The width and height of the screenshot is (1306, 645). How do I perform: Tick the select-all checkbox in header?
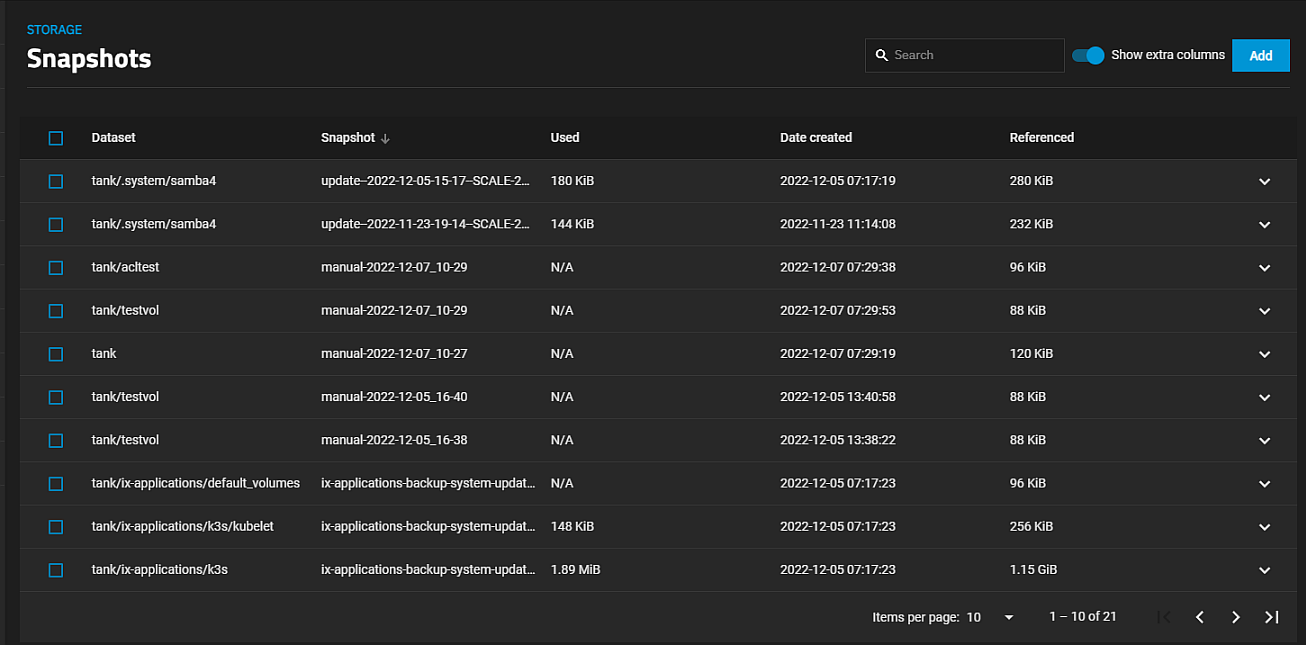(x=56, y=138)
